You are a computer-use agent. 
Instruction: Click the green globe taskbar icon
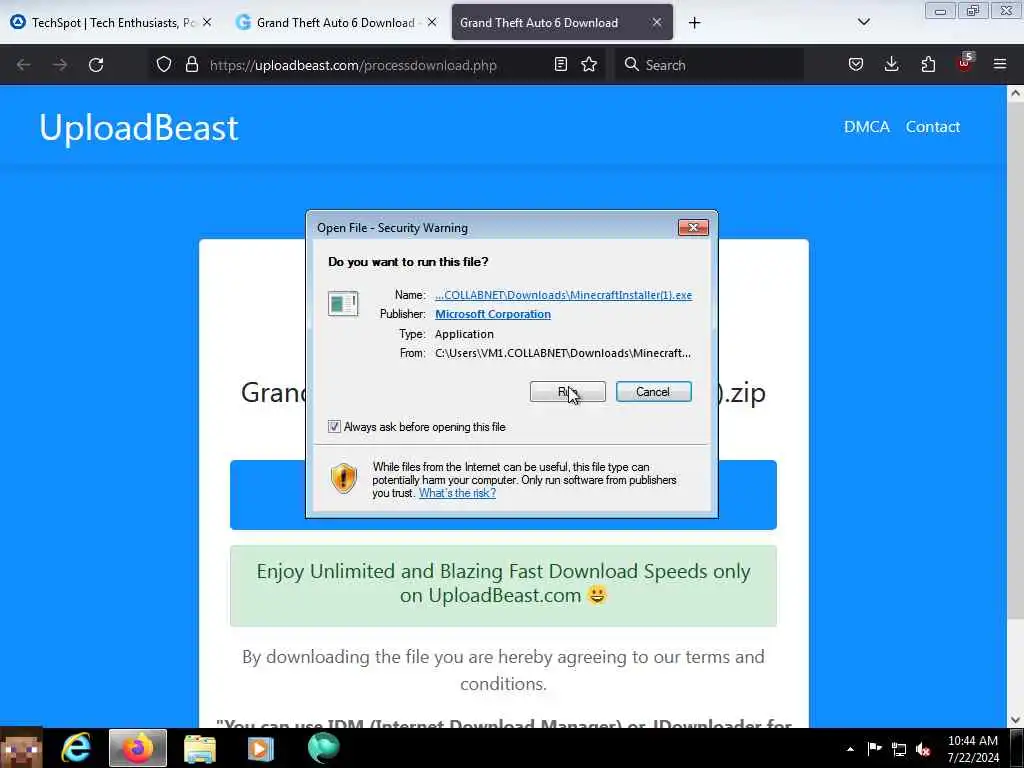pyautogui.click(x=323, y=748)
